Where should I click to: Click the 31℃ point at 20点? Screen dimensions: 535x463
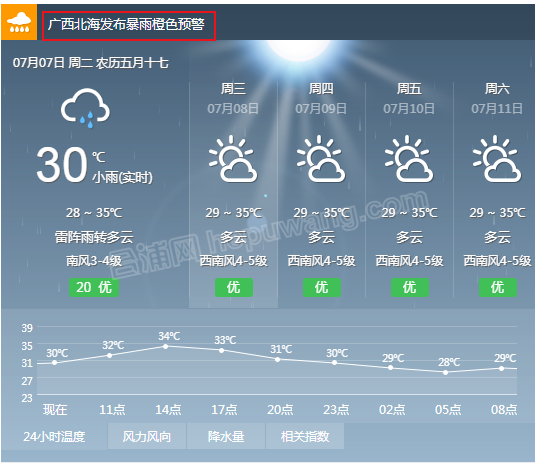(278, 360)
